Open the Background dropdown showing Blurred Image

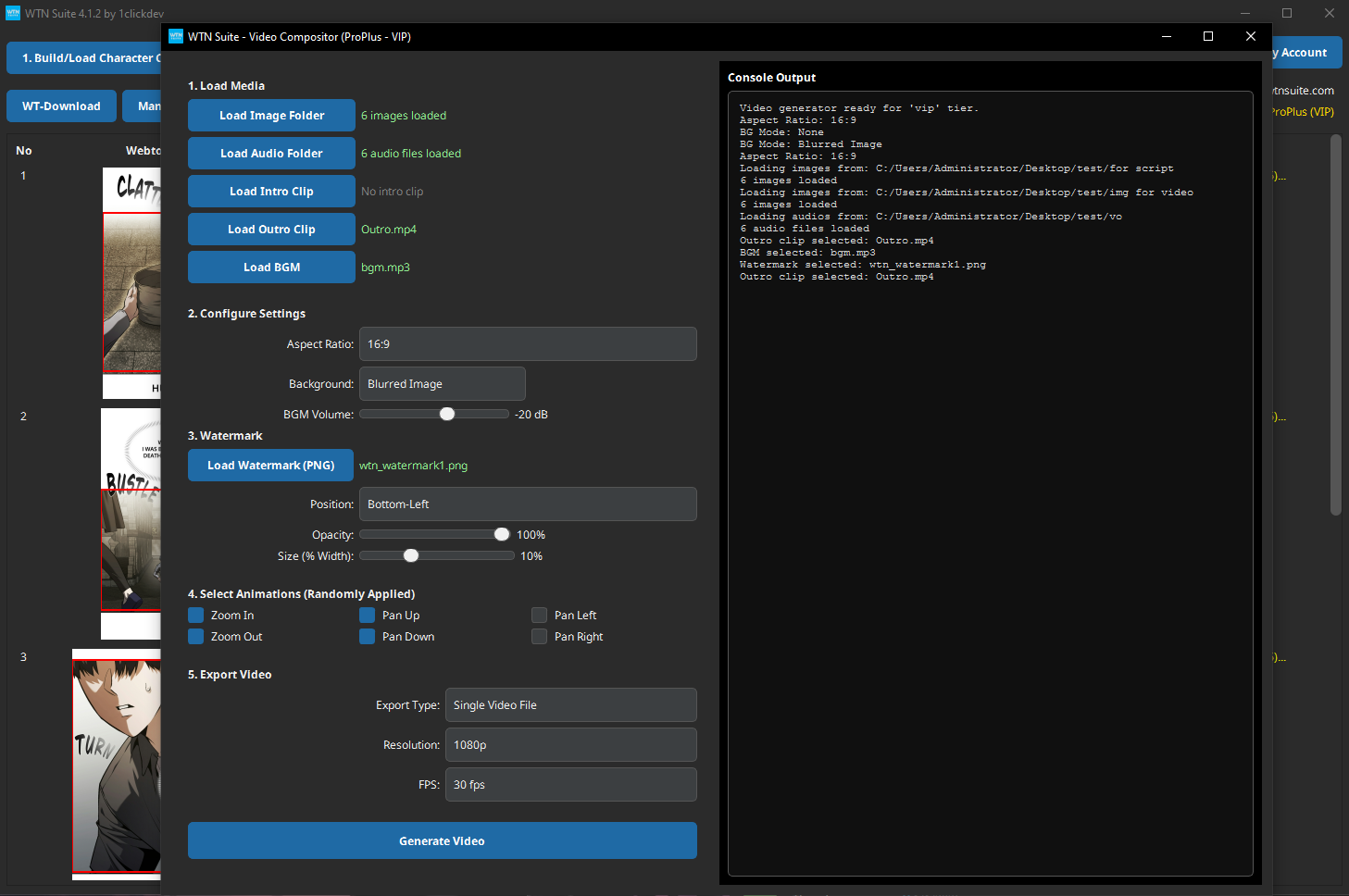442,383
